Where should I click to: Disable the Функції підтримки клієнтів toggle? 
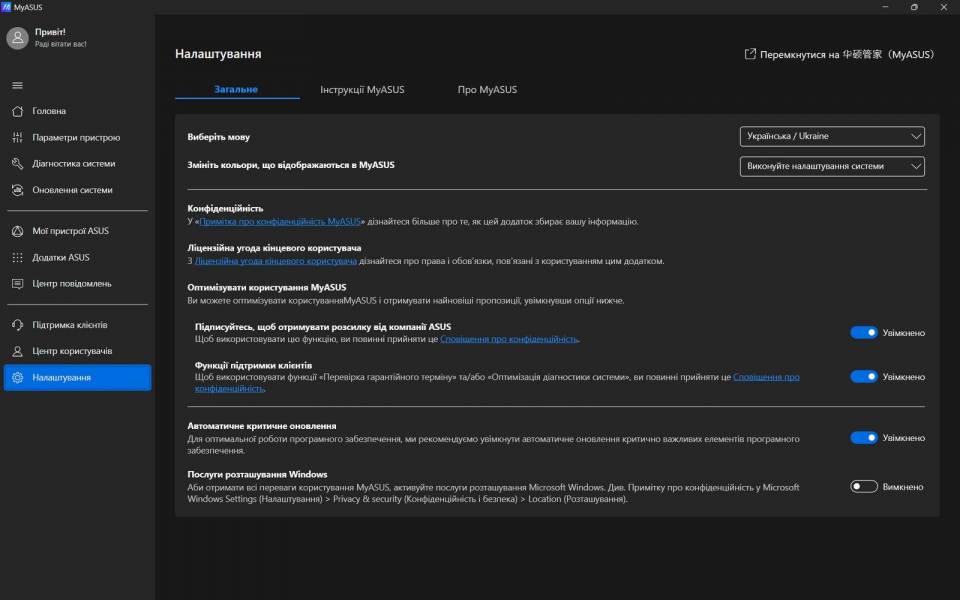tap(864, 377)
